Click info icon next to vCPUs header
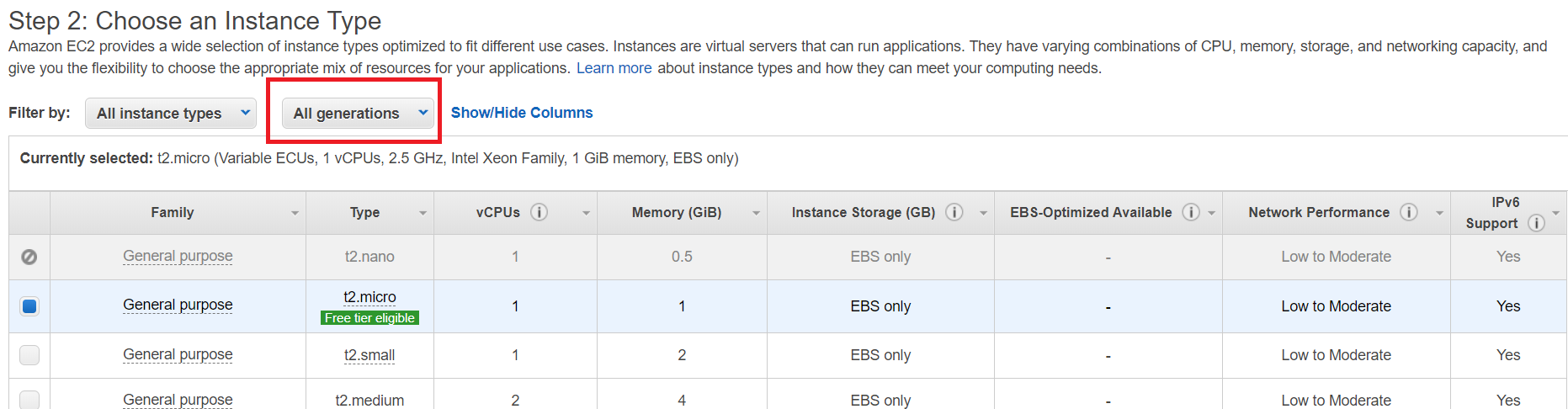 (539, 212)
